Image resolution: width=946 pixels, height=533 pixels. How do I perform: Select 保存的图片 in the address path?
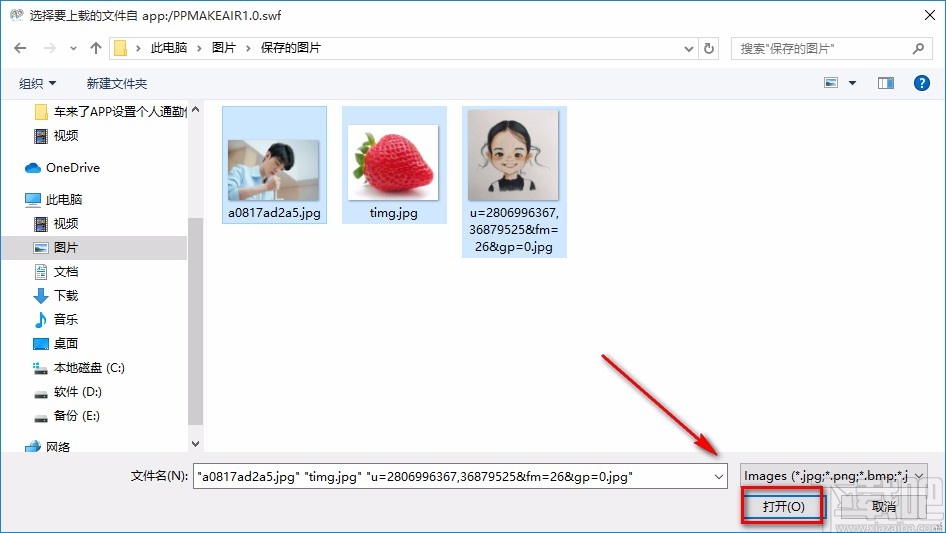point(290,48)
